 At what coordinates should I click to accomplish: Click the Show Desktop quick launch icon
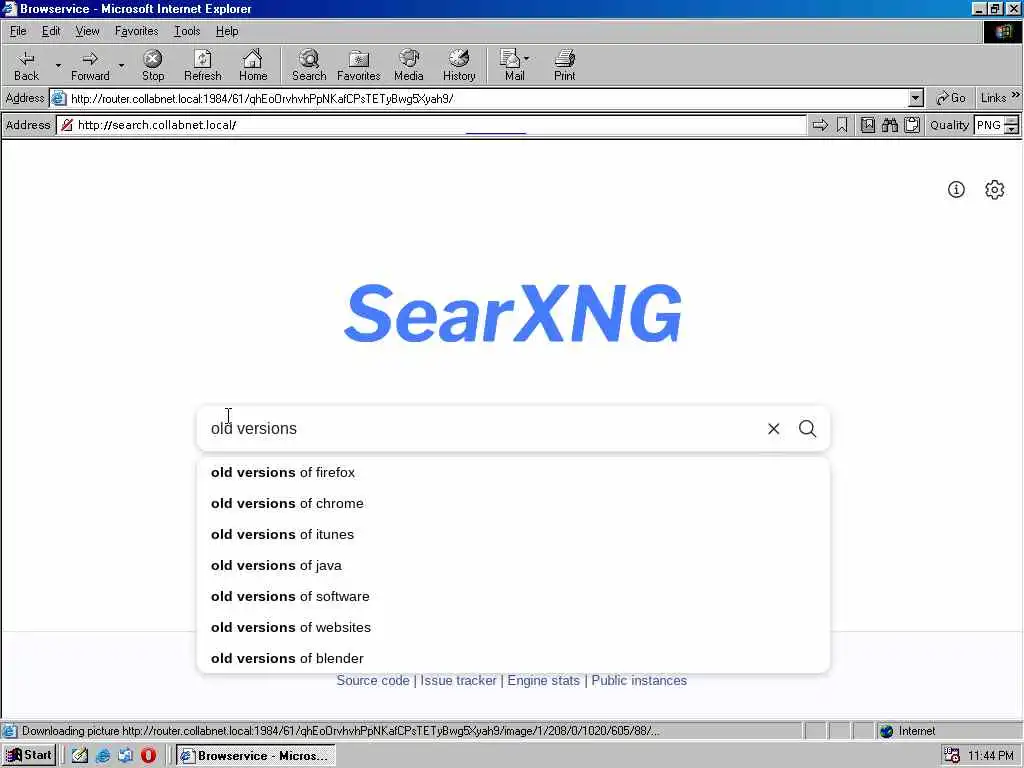tap(80, 755)
